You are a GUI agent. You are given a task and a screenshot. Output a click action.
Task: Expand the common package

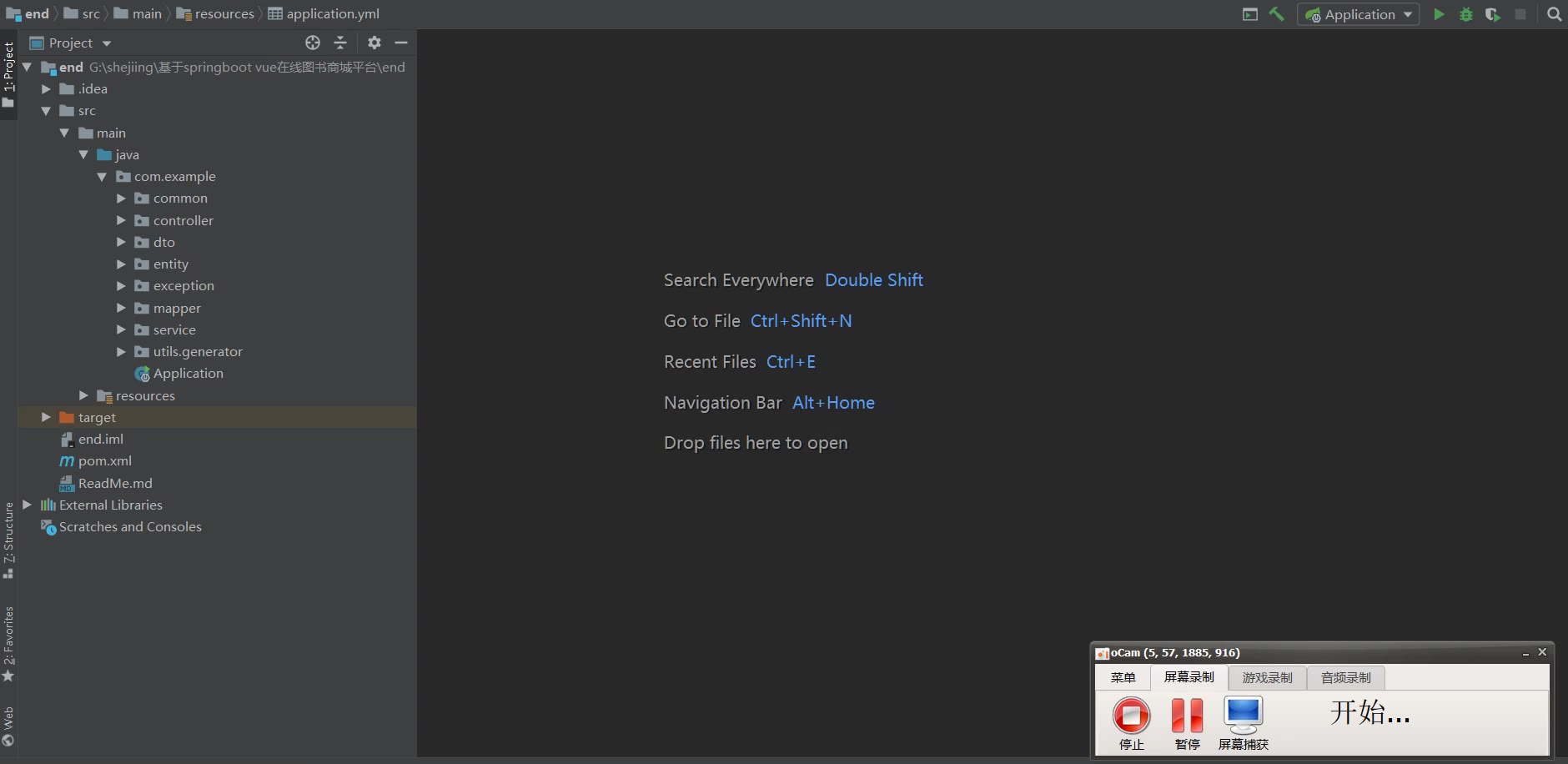click(122, 198)
